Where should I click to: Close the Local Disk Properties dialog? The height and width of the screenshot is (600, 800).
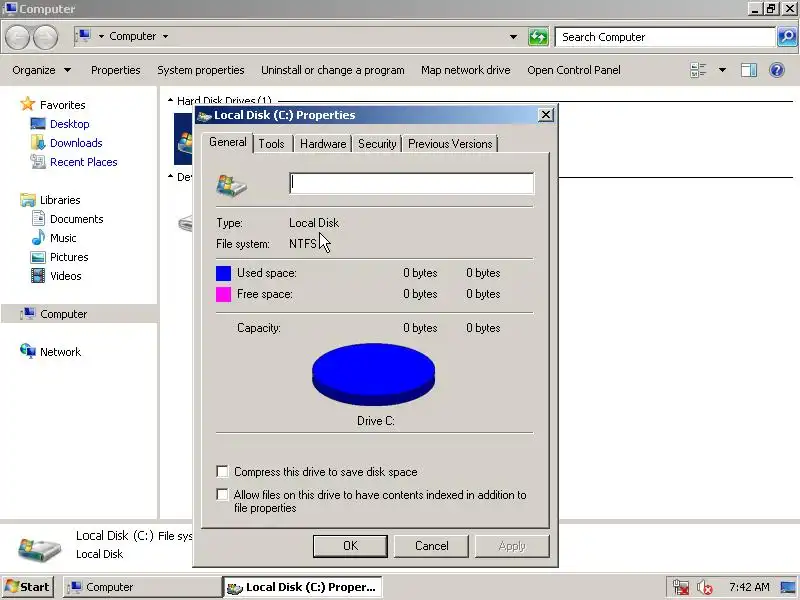(545, 115)
